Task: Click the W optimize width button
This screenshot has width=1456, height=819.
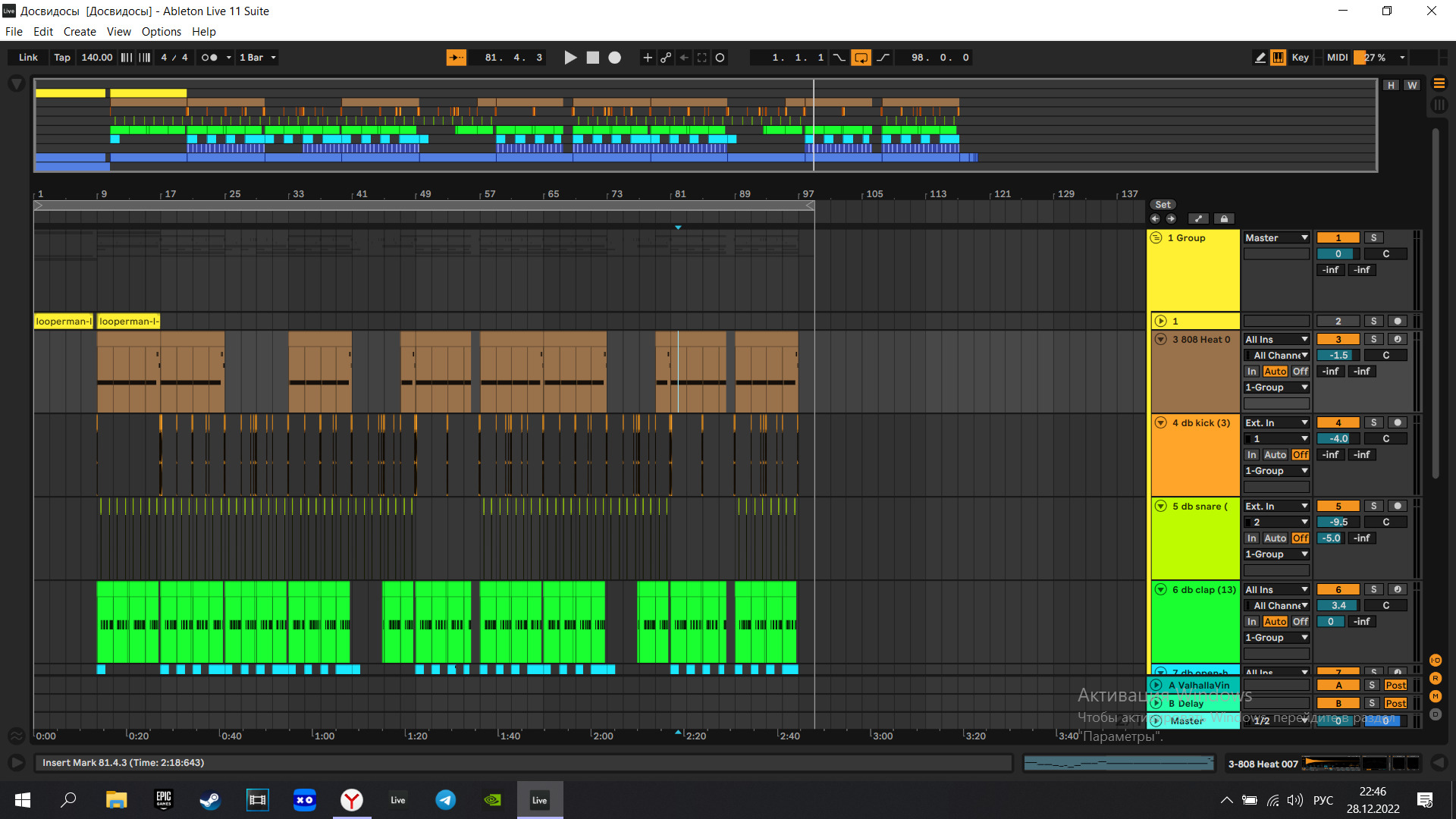Action: tap(1412, 85)
